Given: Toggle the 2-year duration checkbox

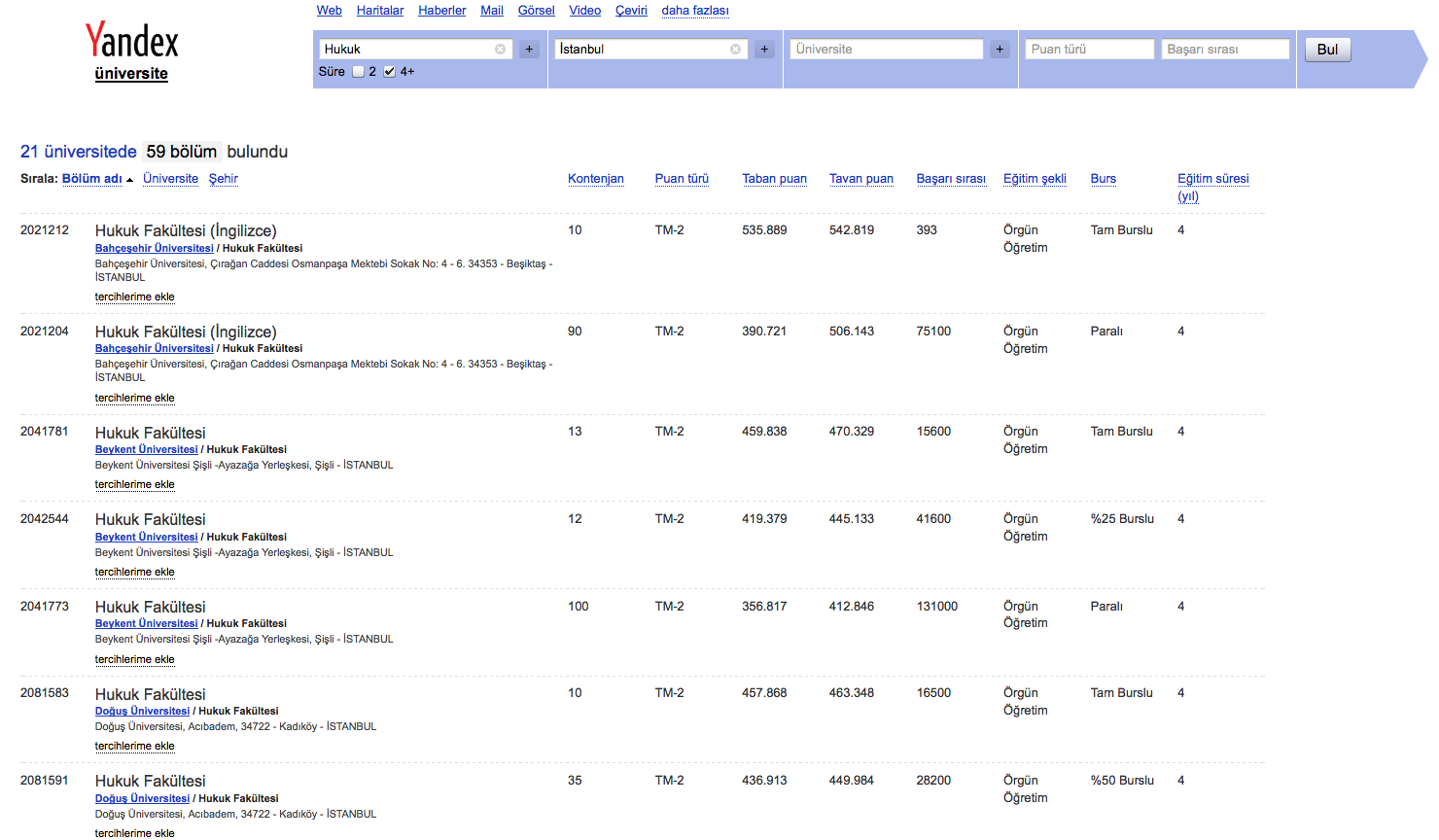Looking at the screenshot, I should pyautogui.click(x=358, y=71).
